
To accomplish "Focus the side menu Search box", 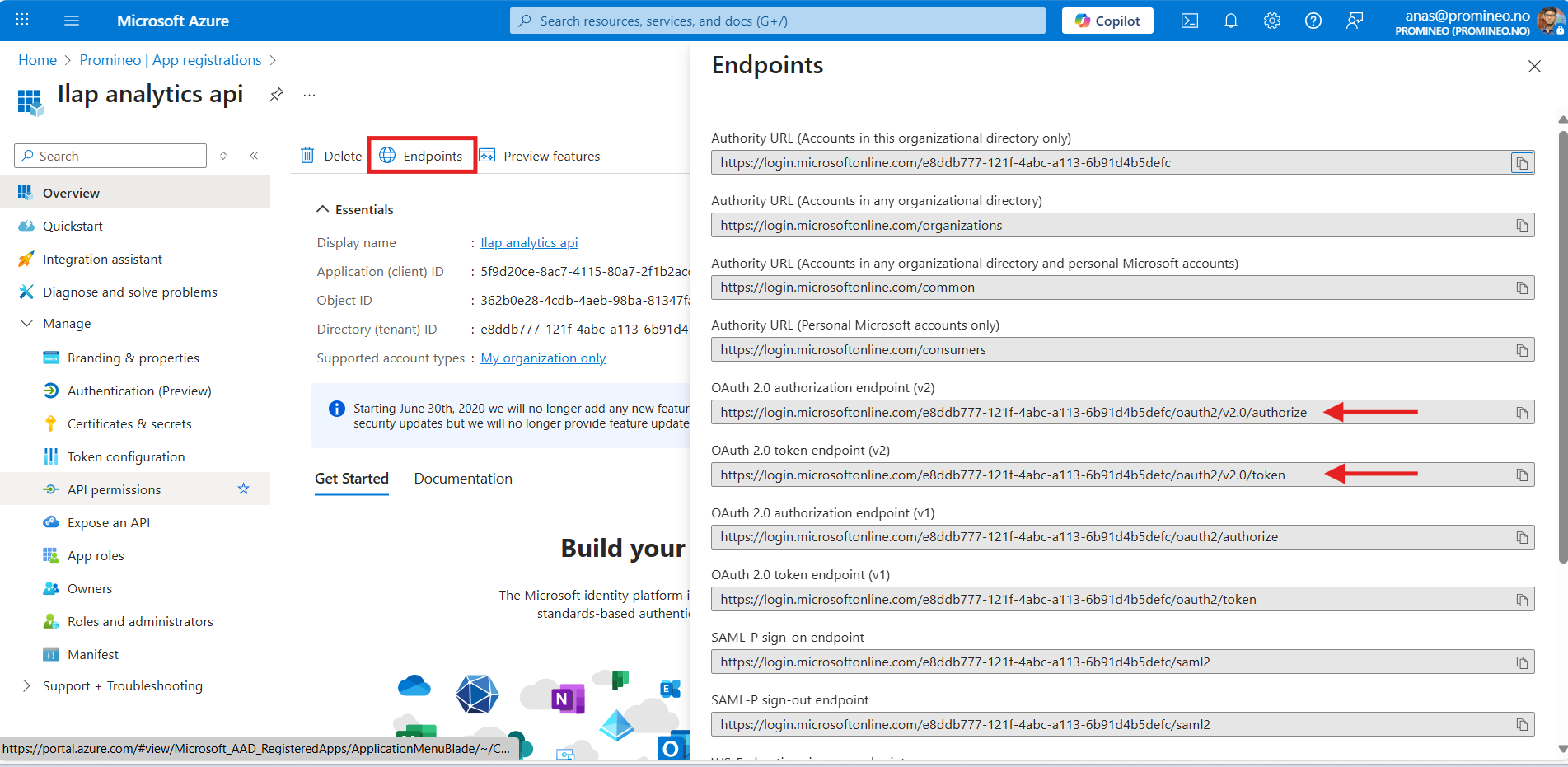I will click(x=110, y=156).
